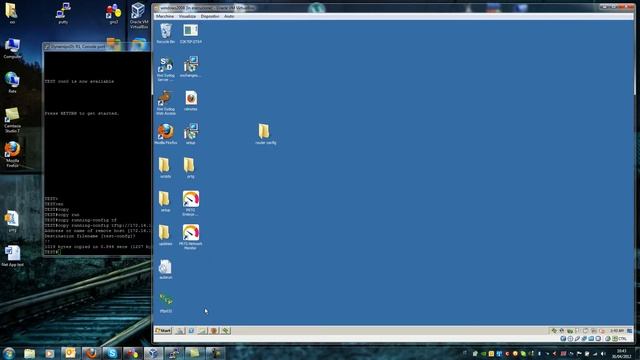Open the HTML file with Firefox logo
This screenshot has height=360, width=640.
191,100
